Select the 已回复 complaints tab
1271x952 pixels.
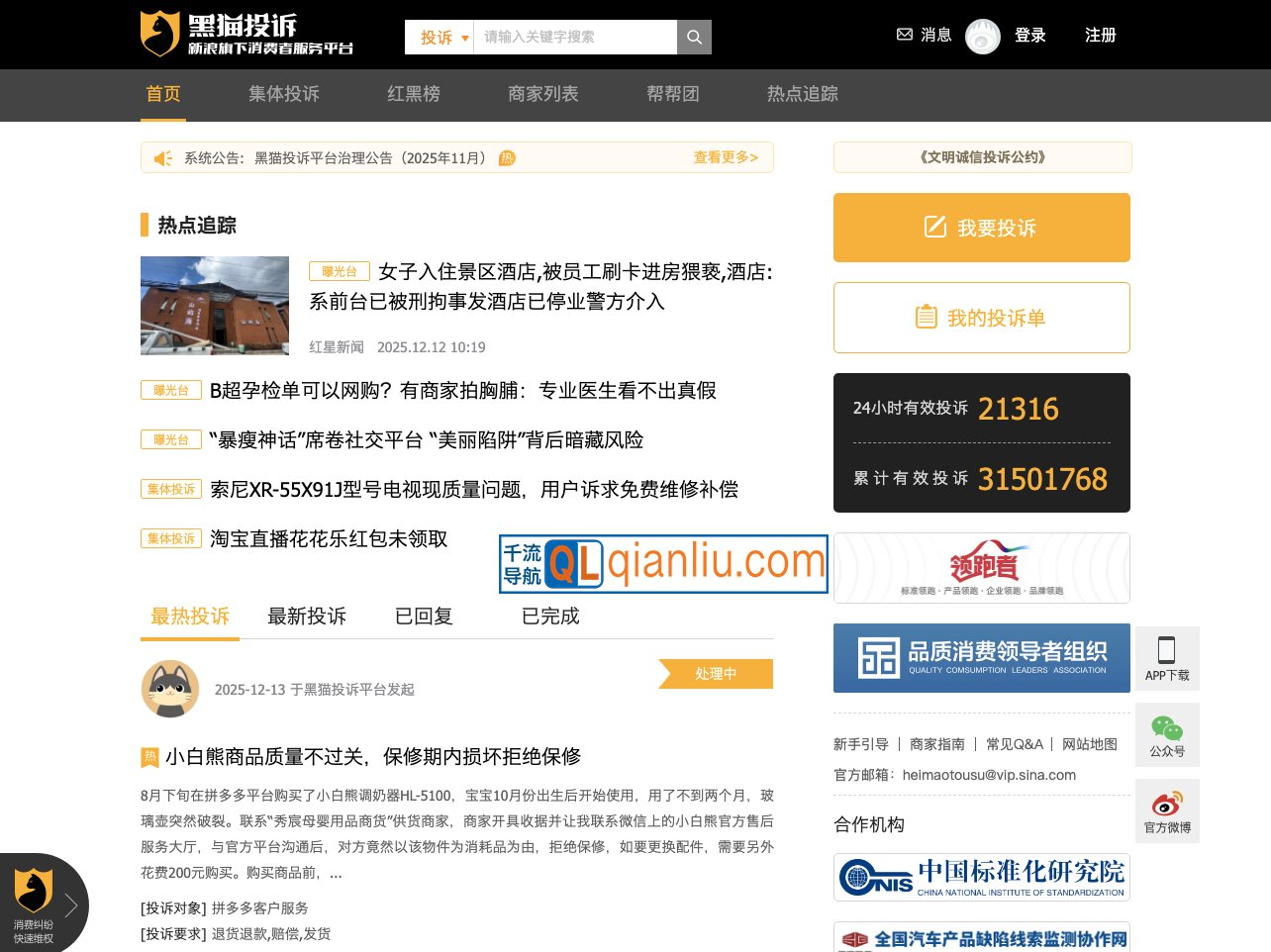coord(424,617)
